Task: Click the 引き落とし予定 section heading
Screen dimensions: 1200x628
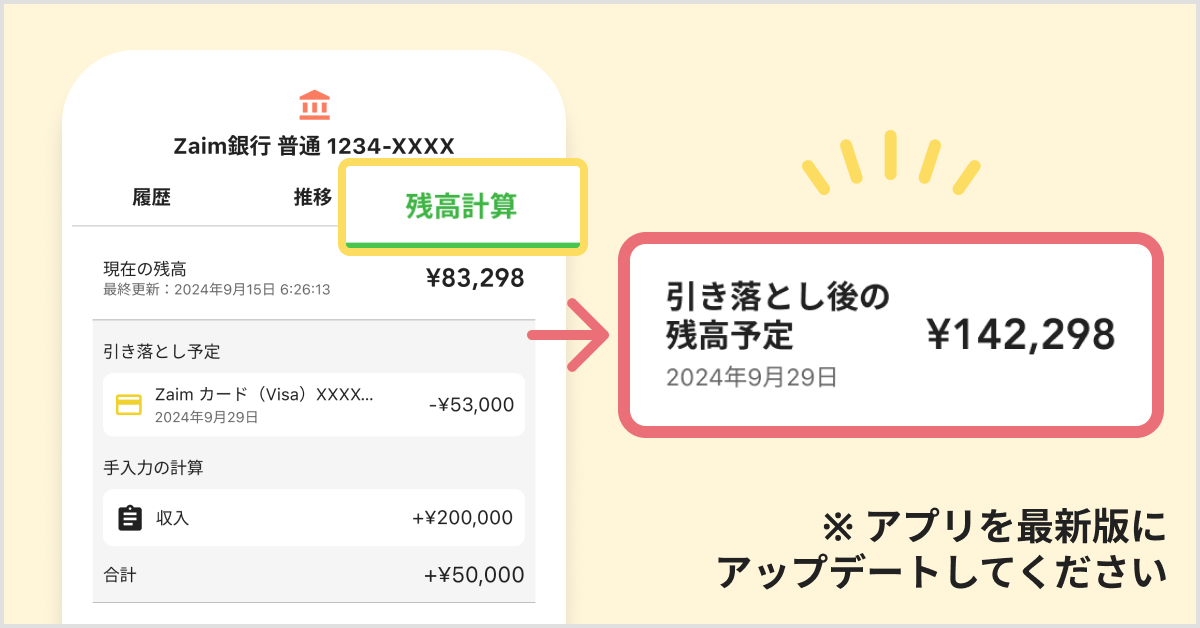Action: (162, 352)
